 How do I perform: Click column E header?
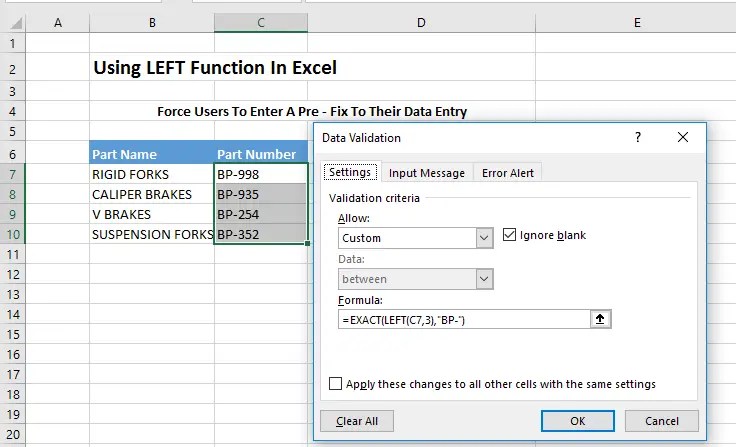pos(636,22)
